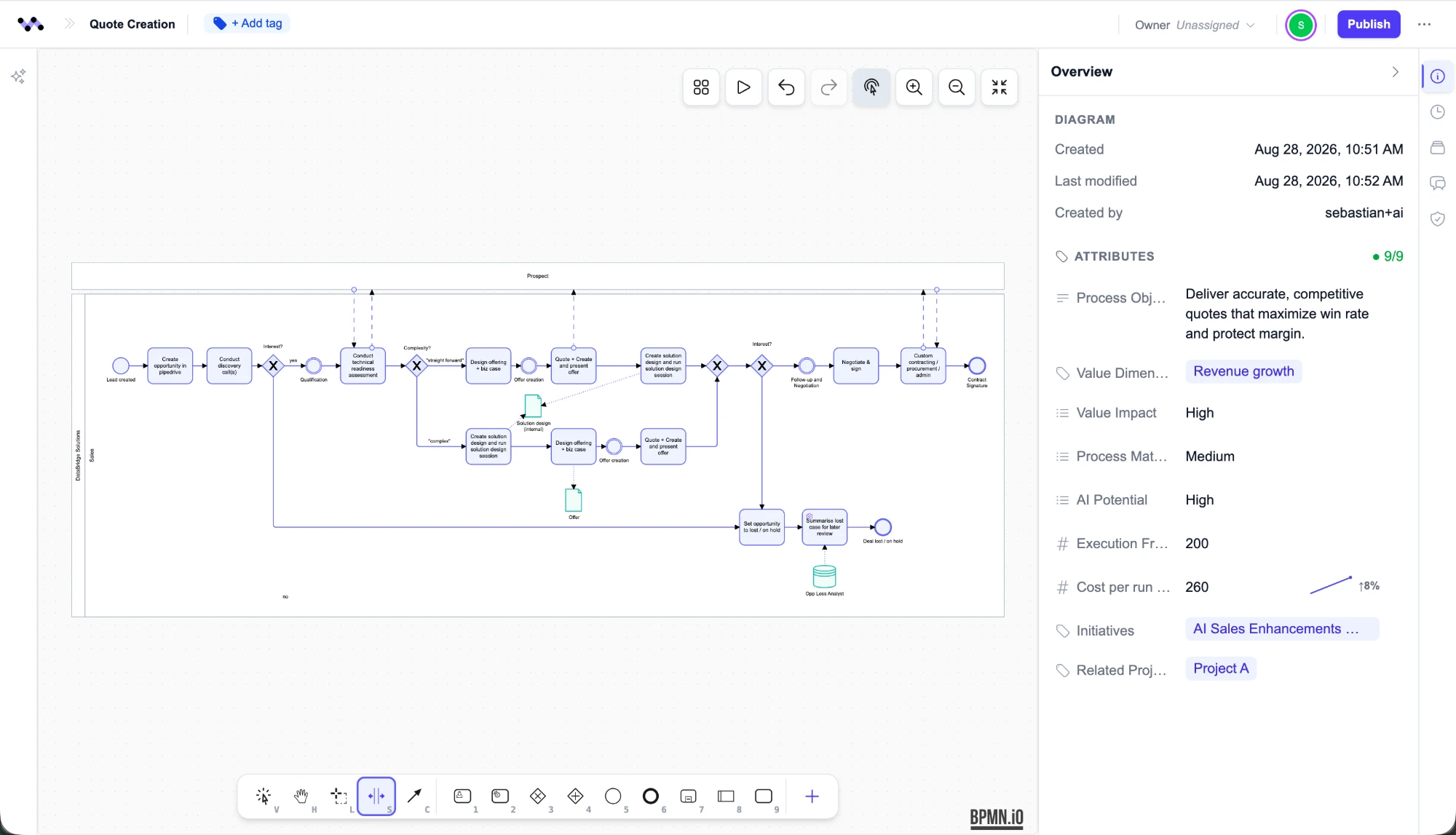Image resolution: width=1456 pixels, height=835 pixels.
Task: Edit the Cost per run value 260
Action: click(1197, 587)
